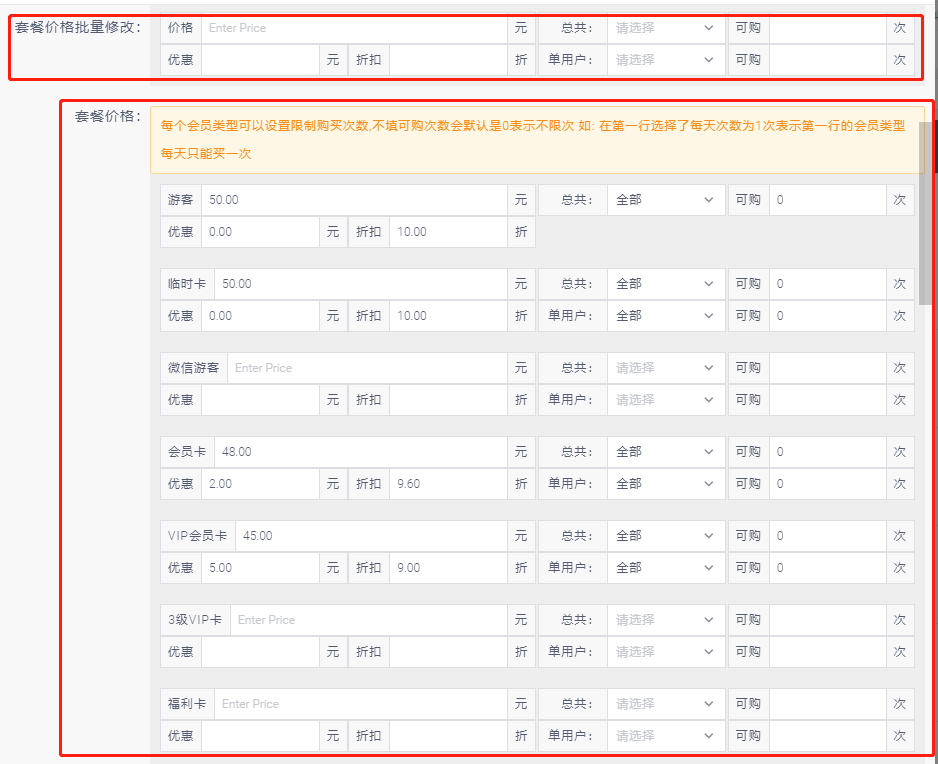The width and height of the screenshot is (938, 764).
Task: Click VIP会员卡 优惠 field showing 5.00
Action: tap(260, 568)
